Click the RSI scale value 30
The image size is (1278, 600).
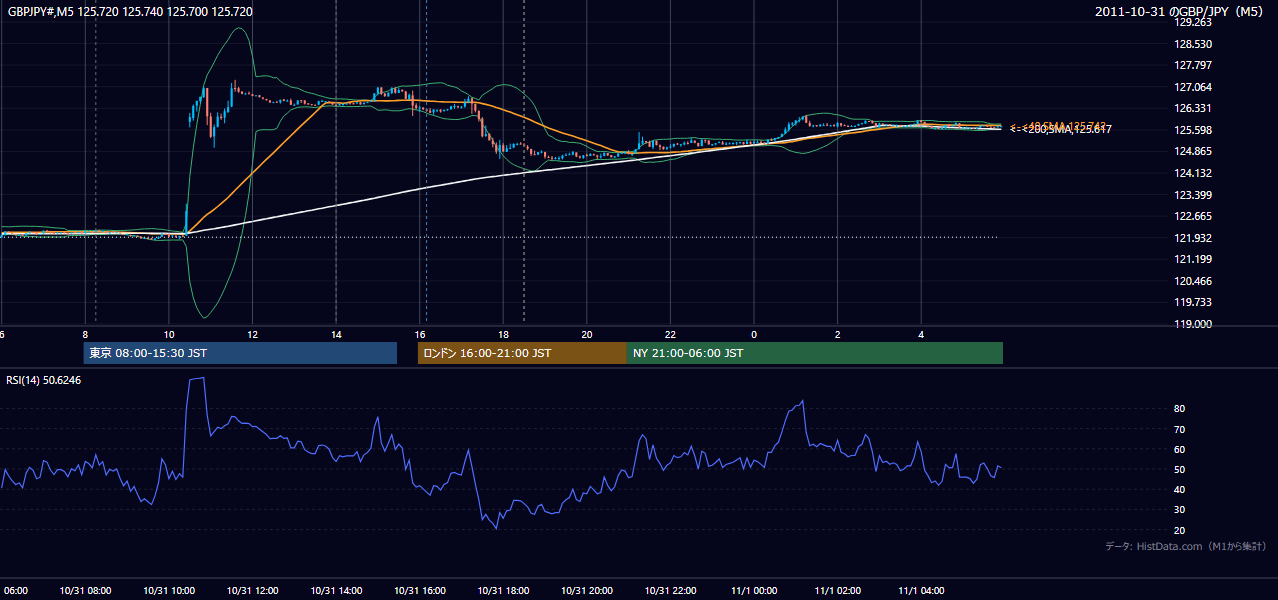[x=1180, y=509]
